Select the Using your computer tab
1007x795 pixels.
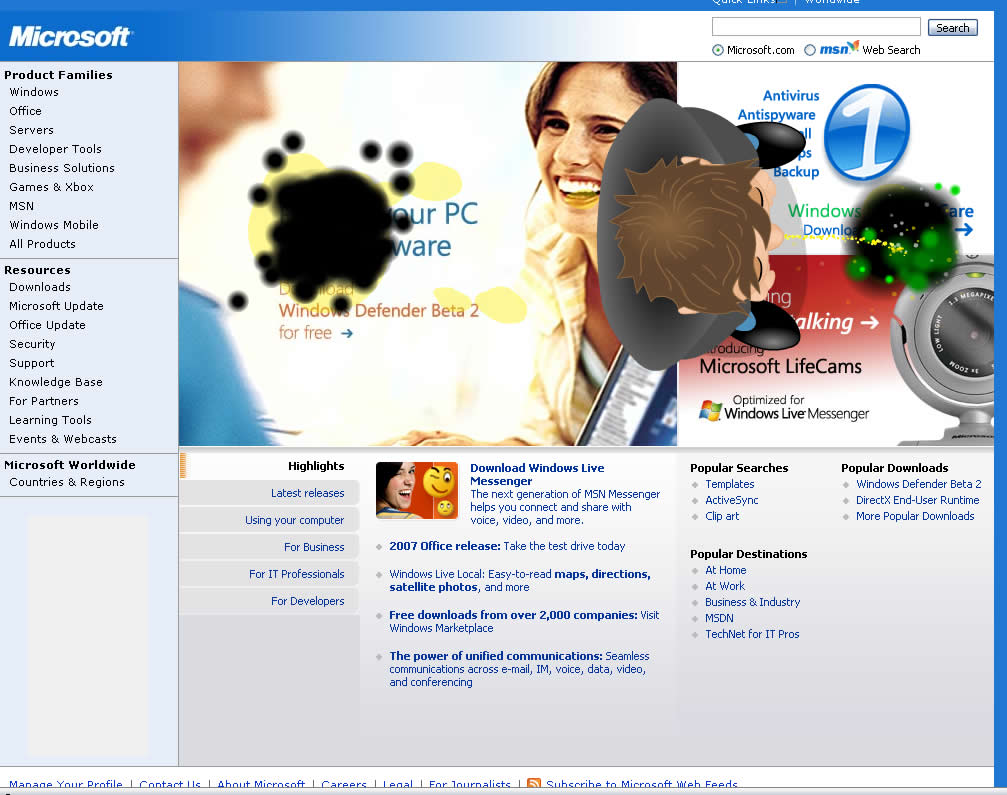269,520
